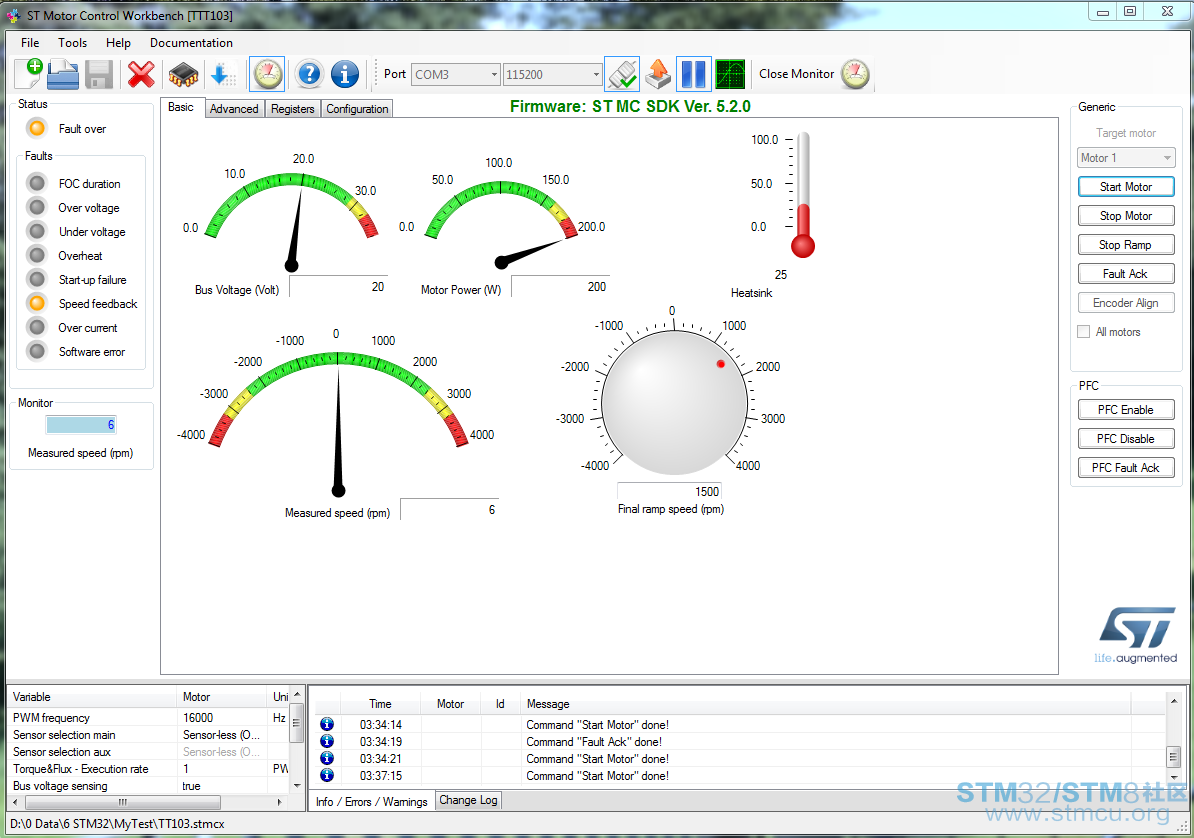Switch to the Configuration tab
Screen dimensions: 1194x838
[x=357, y=109]
